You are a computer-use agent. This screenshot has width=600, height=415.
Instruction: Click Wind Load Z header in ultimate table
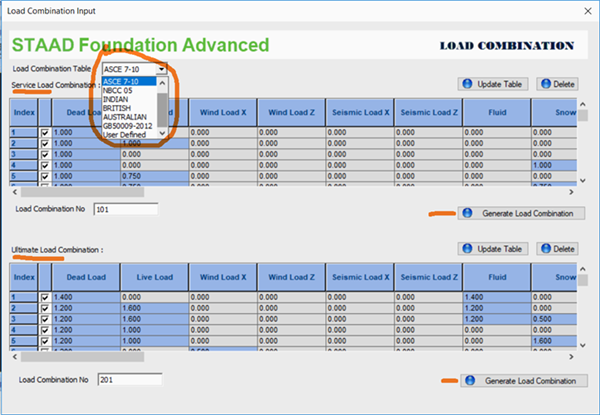click(292, 277)
